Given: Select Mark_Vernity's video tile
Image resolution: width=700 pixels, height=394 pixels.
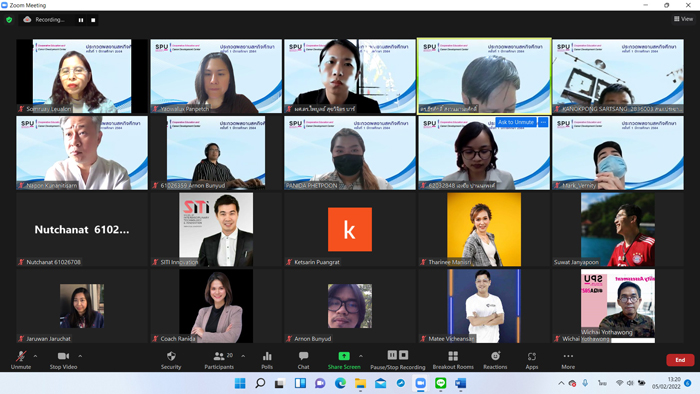Looking at the screenshot, I should coord(618,153).
